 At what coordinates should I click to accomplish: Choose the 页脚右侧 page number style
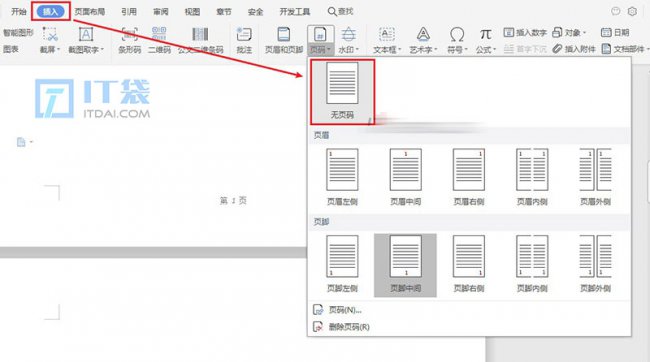[x=469, y=264]
